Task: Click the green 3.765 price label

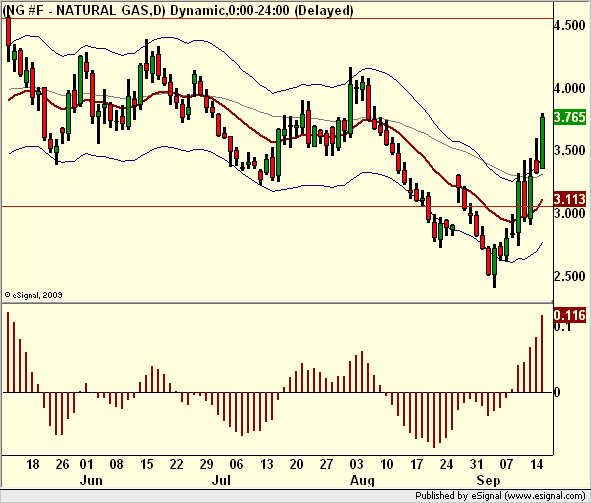Action: (570, 117)
